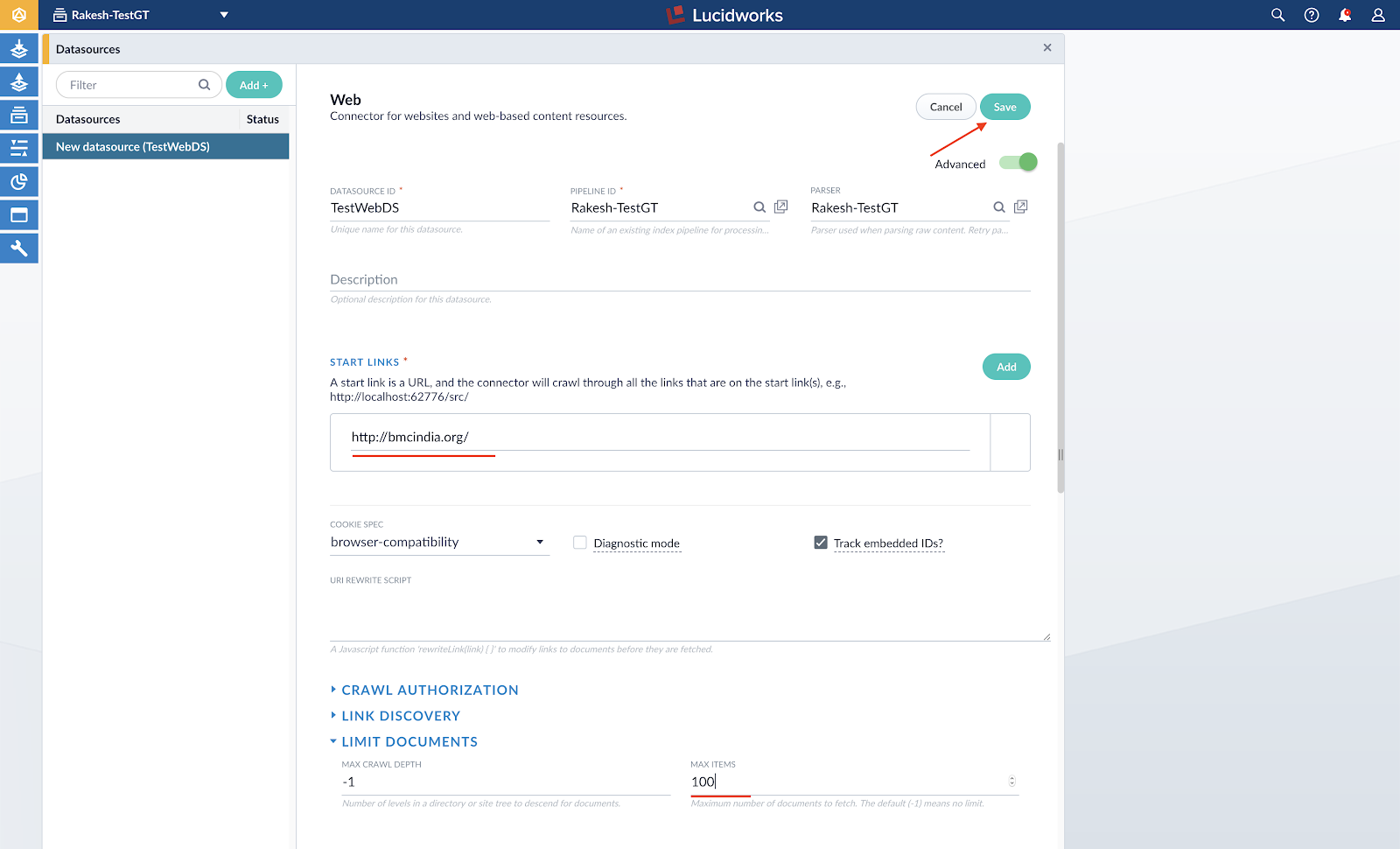
Task: Click Add to add start link
Action: pos(1006,367)
